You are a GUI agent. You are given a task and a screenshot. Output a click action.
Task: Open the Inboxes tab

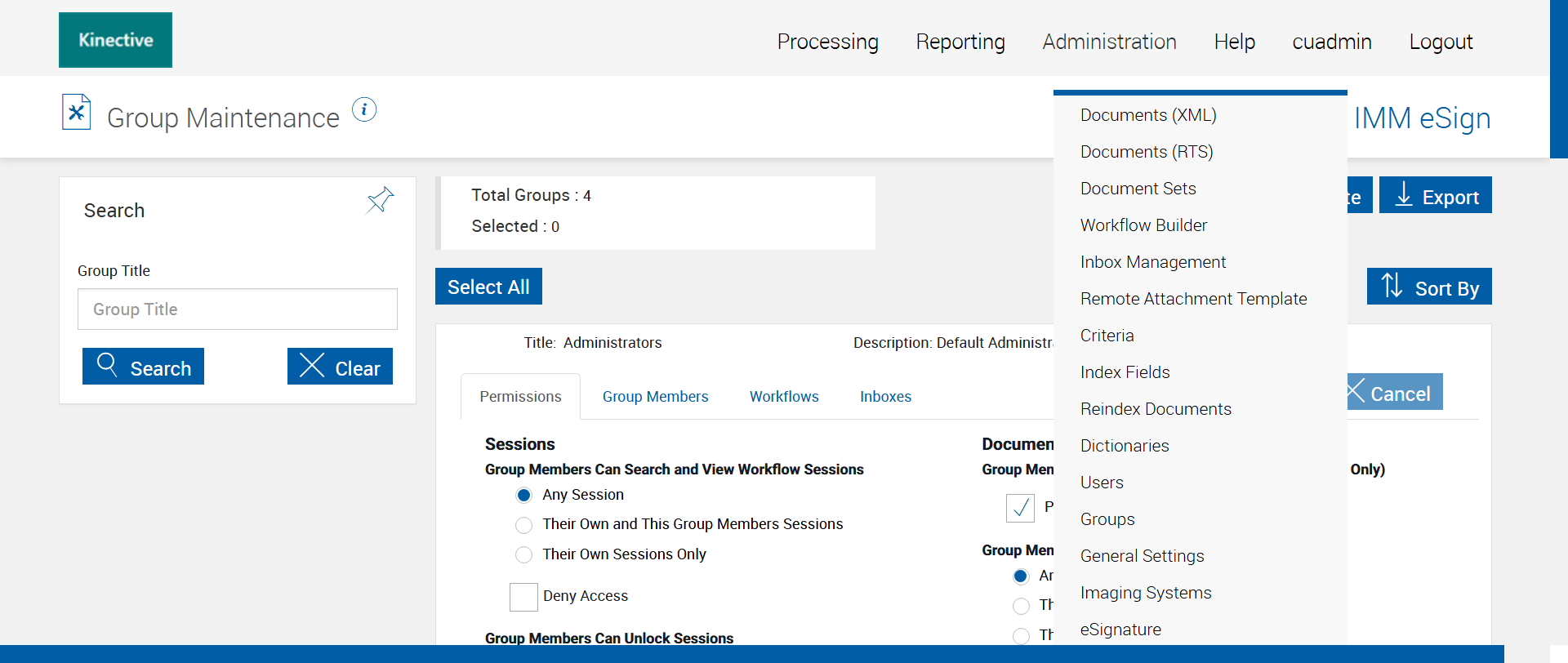coord(885,397)
